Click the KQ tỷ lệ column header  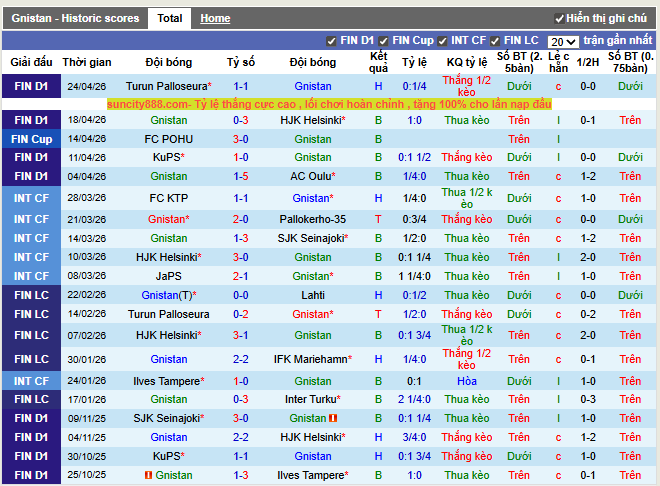click(467, 62)
